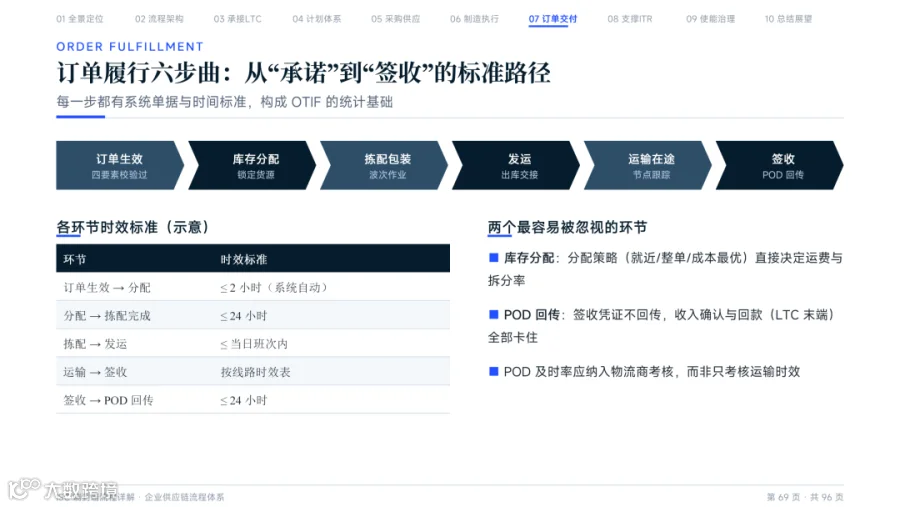Go to the 03 承接LTC section tab
This screenshot has height=507, width=900.
pyautogui.click(x=238, y=19)
